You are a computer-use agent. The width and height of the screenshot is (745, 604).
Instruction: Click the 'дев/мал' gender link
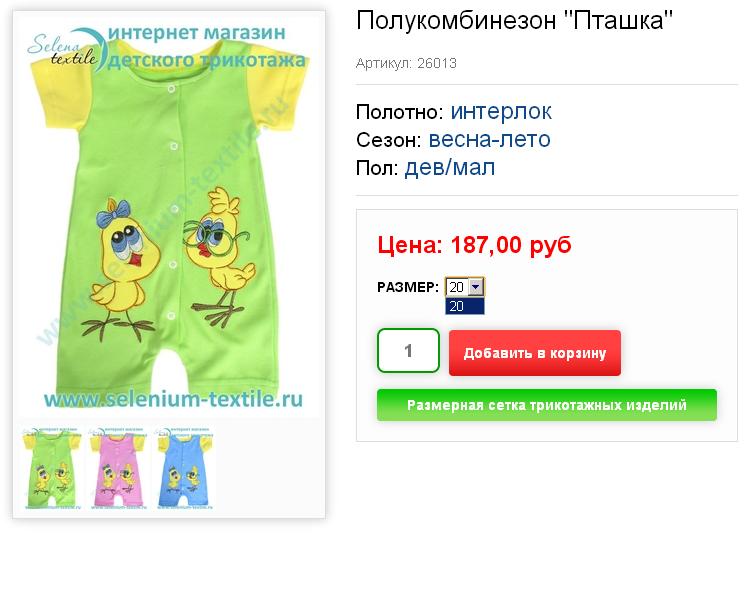(449, 167)
